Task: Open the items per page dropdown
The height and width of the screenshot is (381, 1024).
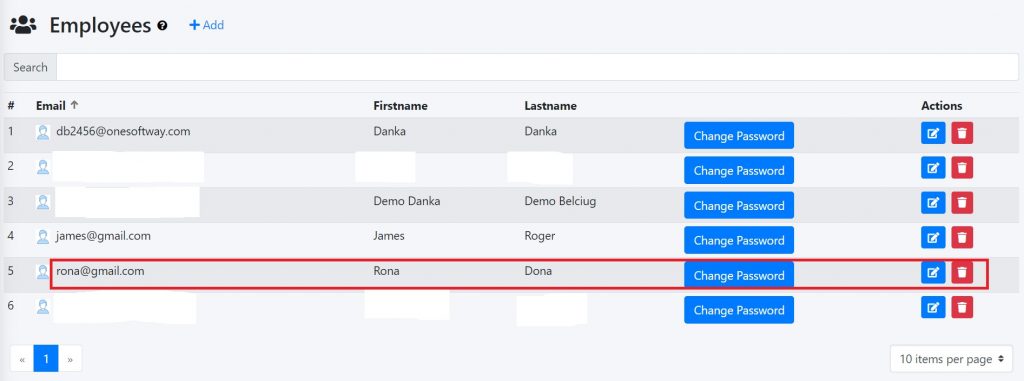Action: [952, 359]
